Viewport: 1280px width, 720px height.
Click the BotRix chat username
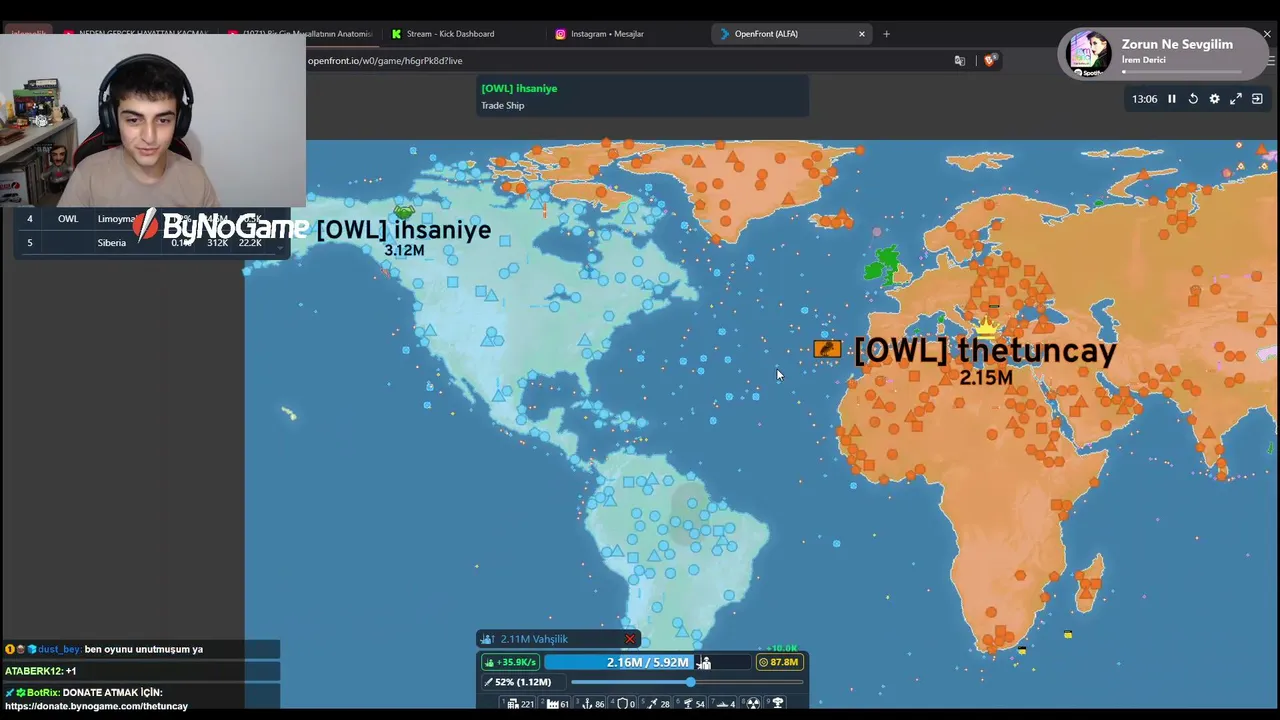point(43,693)
